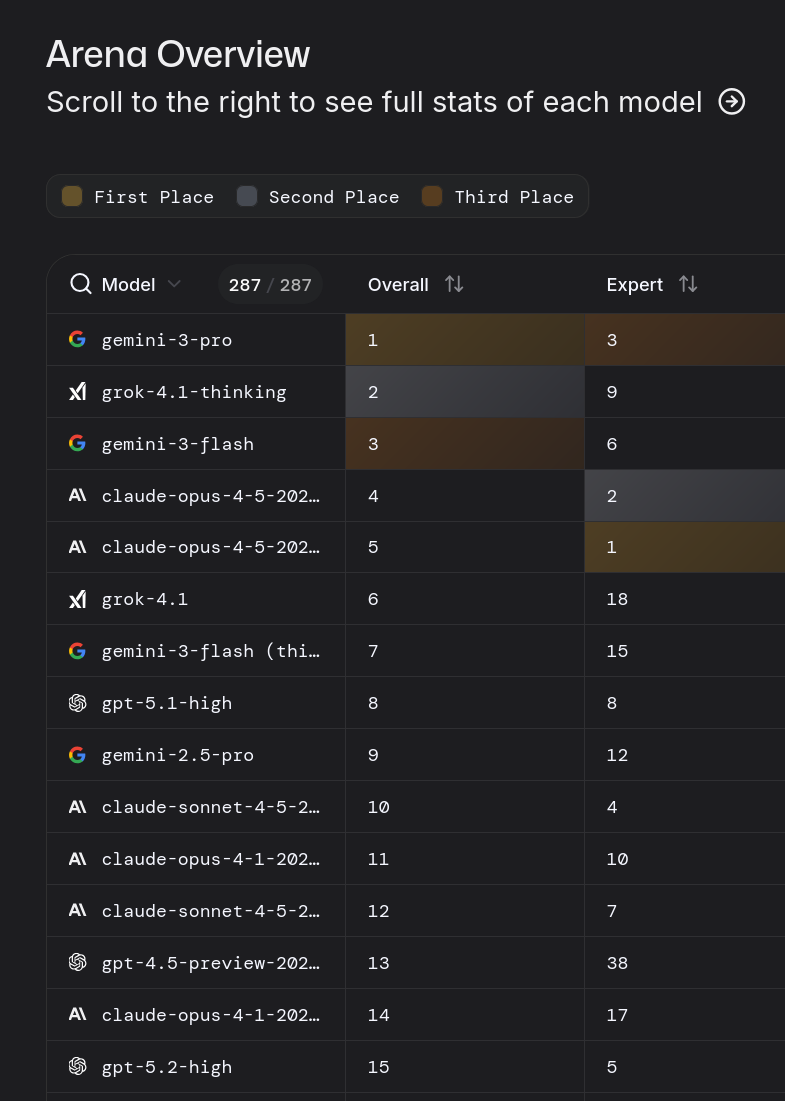This screenshot has height=1101, width=785.
Task: Open the gemini-3-flash model name link
Action: pyautogui.click(x=178, y=444)
